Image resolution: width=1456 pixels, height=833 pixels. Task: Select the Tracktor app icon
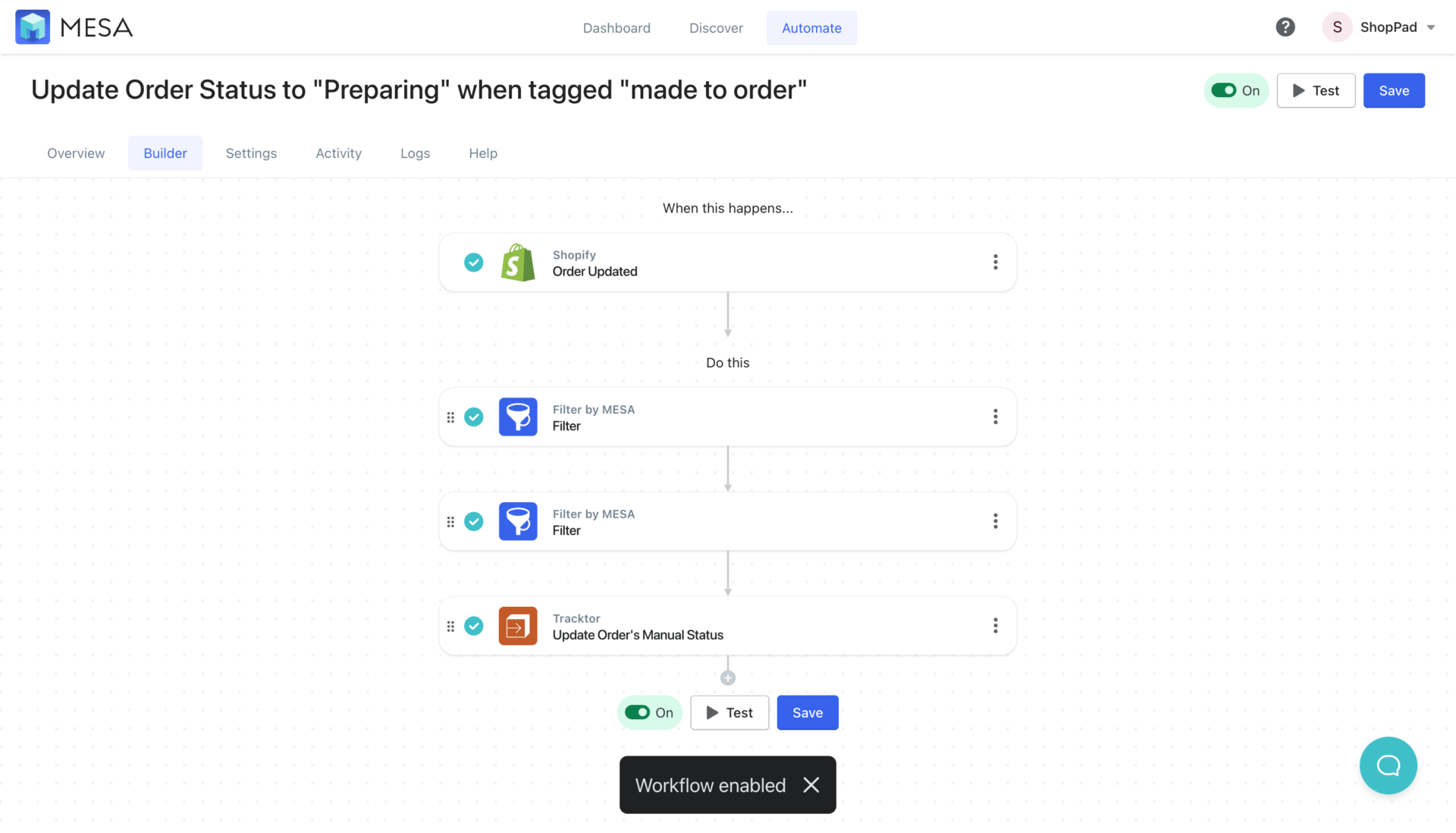pyautogui.click(x=518, y=625)
